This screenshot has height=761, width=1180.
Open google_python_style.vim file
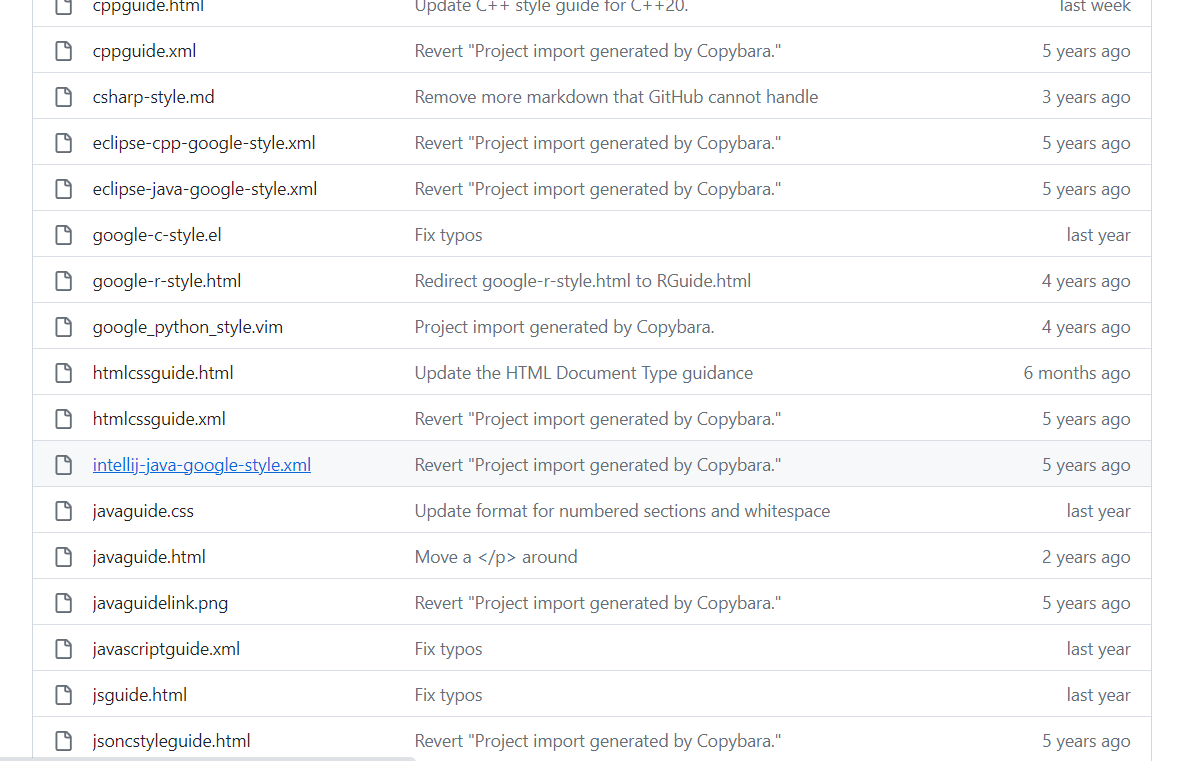coord(188,327)
